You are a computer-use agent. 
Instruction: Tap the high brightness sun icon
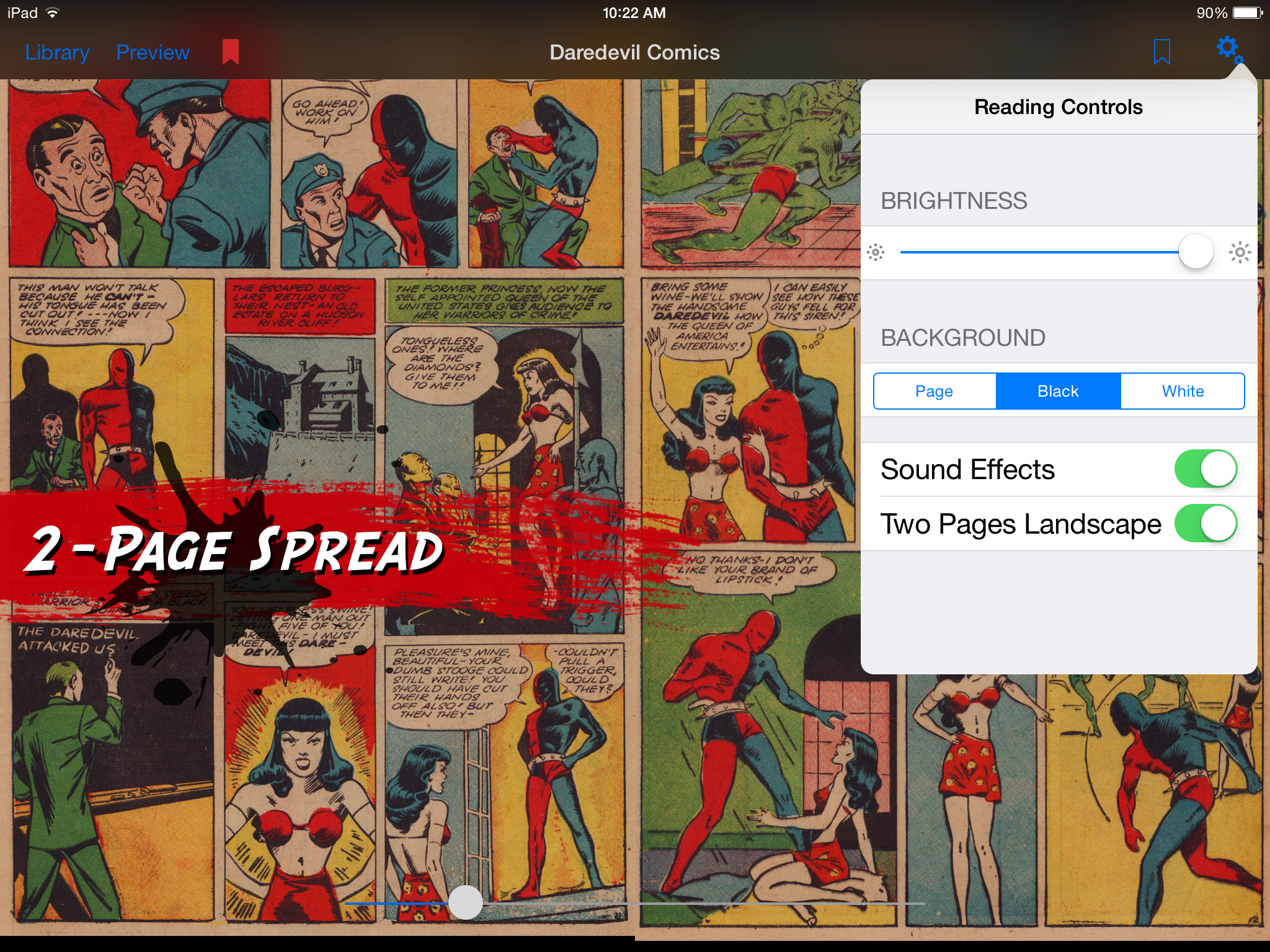1240,252
